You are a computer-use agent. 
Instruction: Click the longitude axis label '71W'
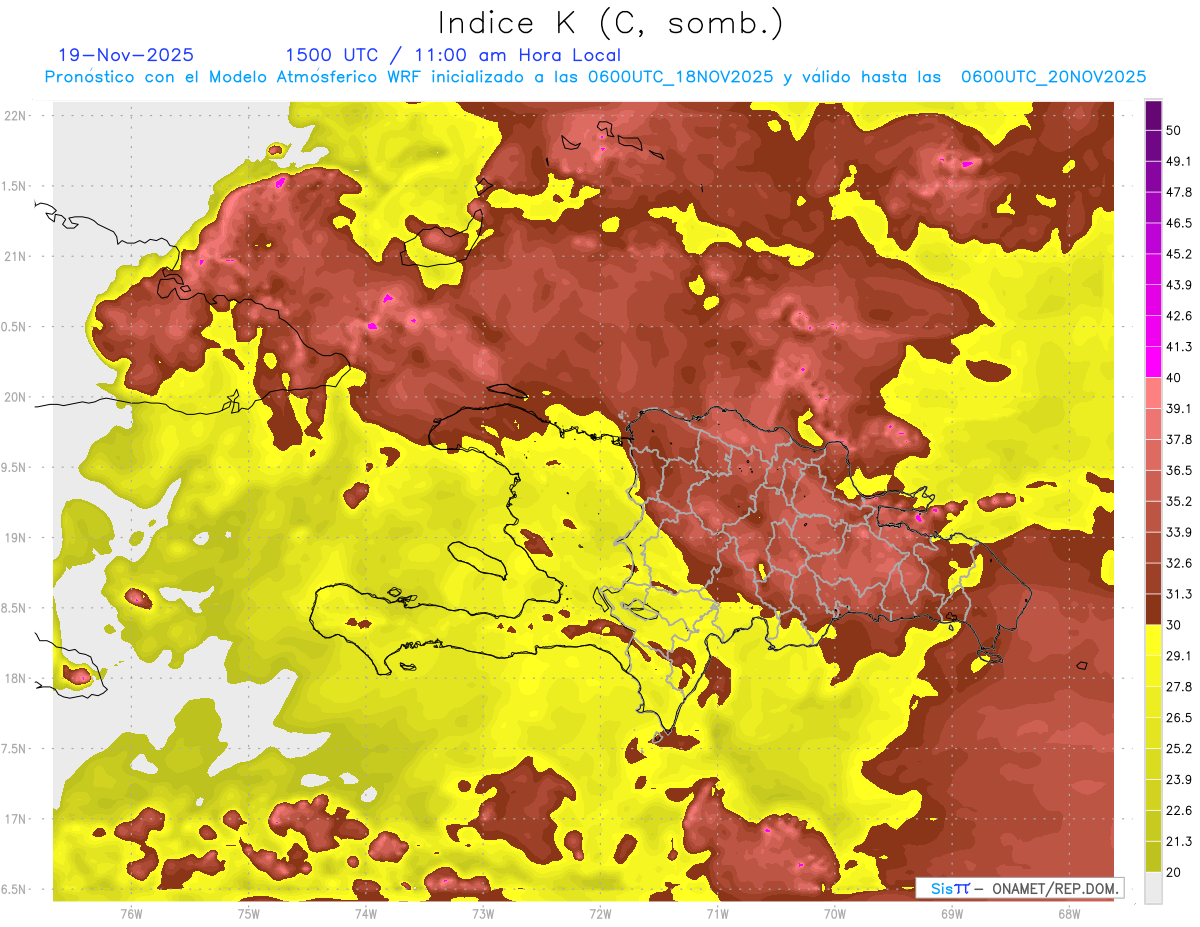717,913
